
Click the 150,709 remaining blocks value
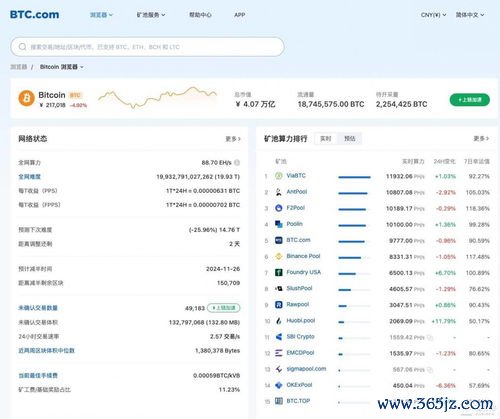(228, 283)
